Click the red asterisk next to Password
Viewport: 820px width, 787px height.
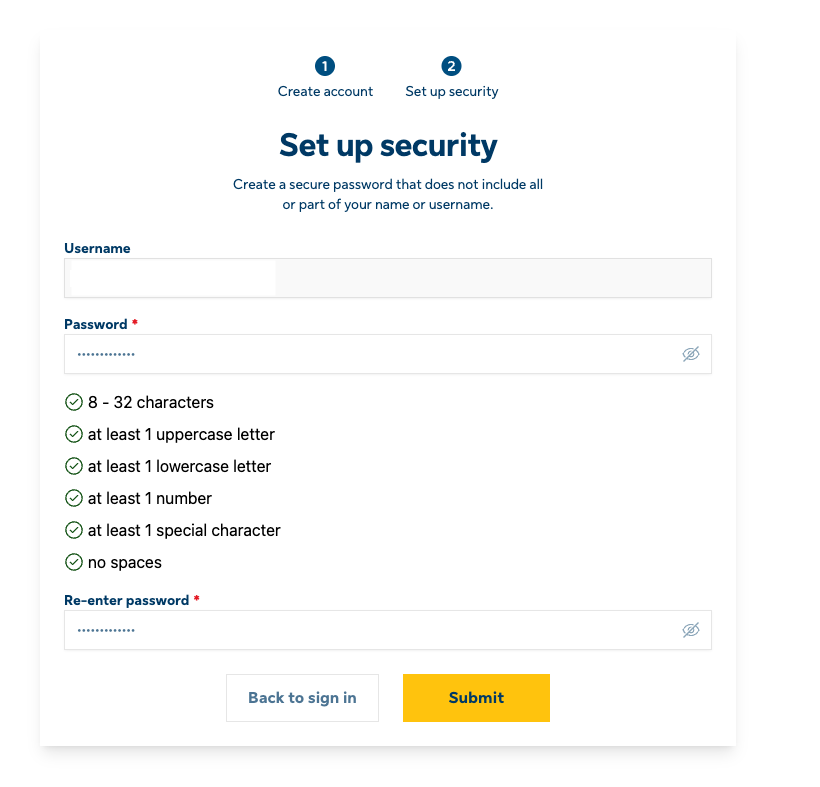tap(135, 323)
